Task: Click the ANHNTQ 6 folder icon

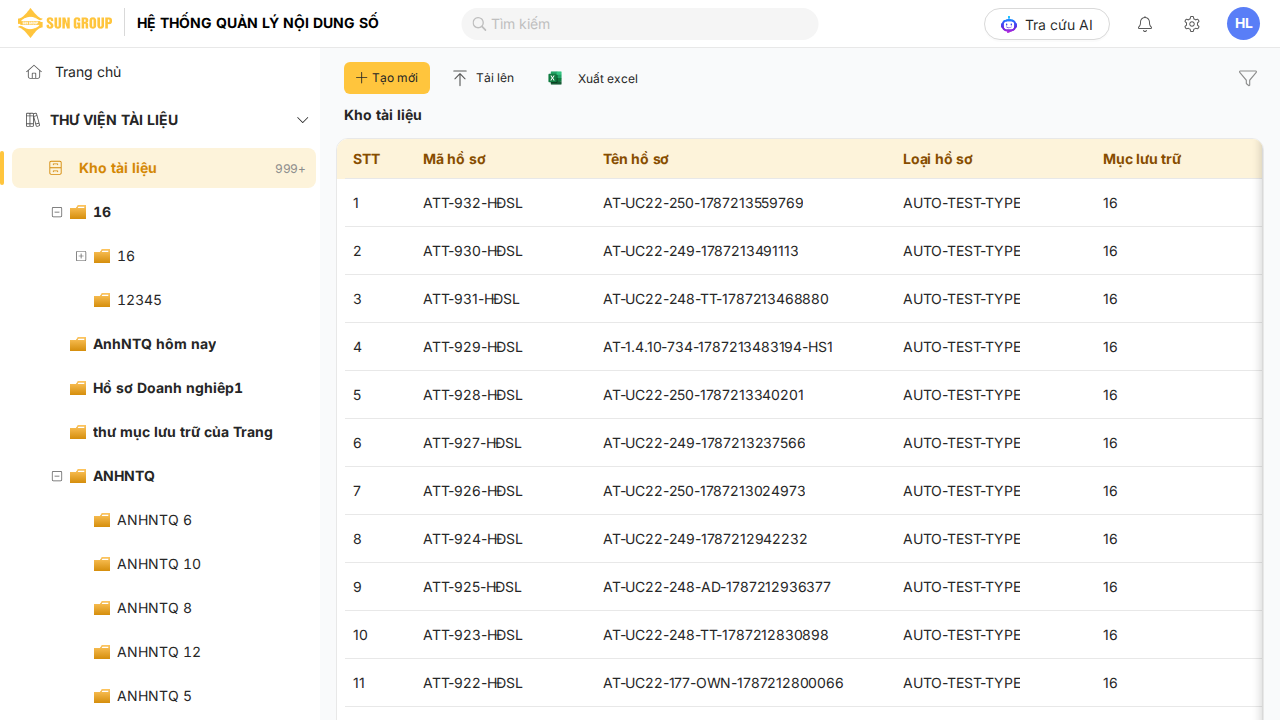Action: (x=102, y=520)
